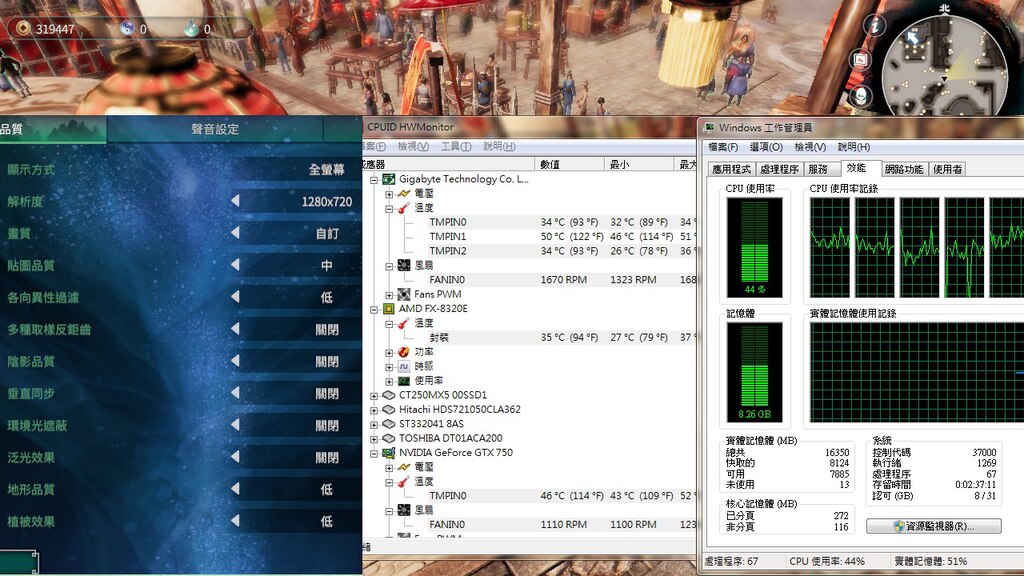The width and height of the screenshot is (1024, 576).
Task: Expand the CT250MX500SSD1 drive node
Action: (x=374, y=396)
